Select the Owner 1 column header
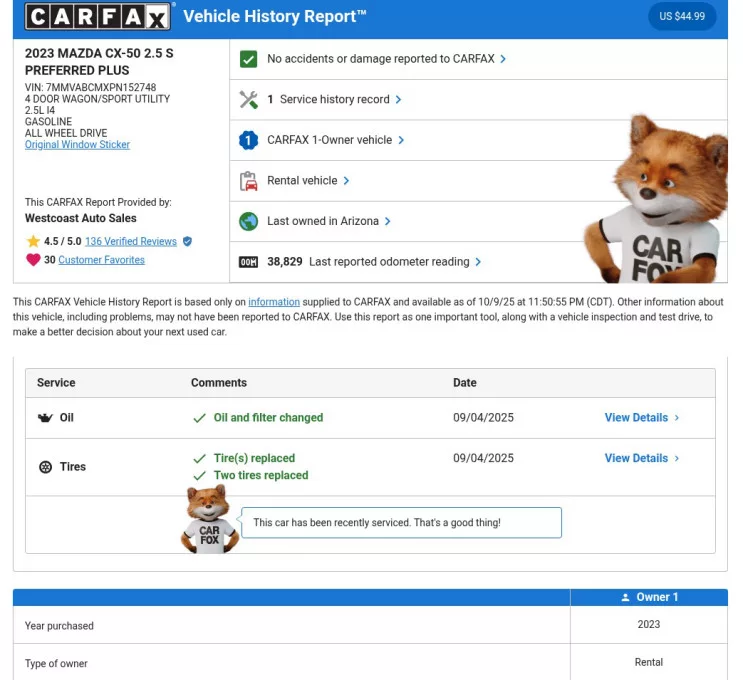Viewport: 743px width, 680px height. [649, 597]
